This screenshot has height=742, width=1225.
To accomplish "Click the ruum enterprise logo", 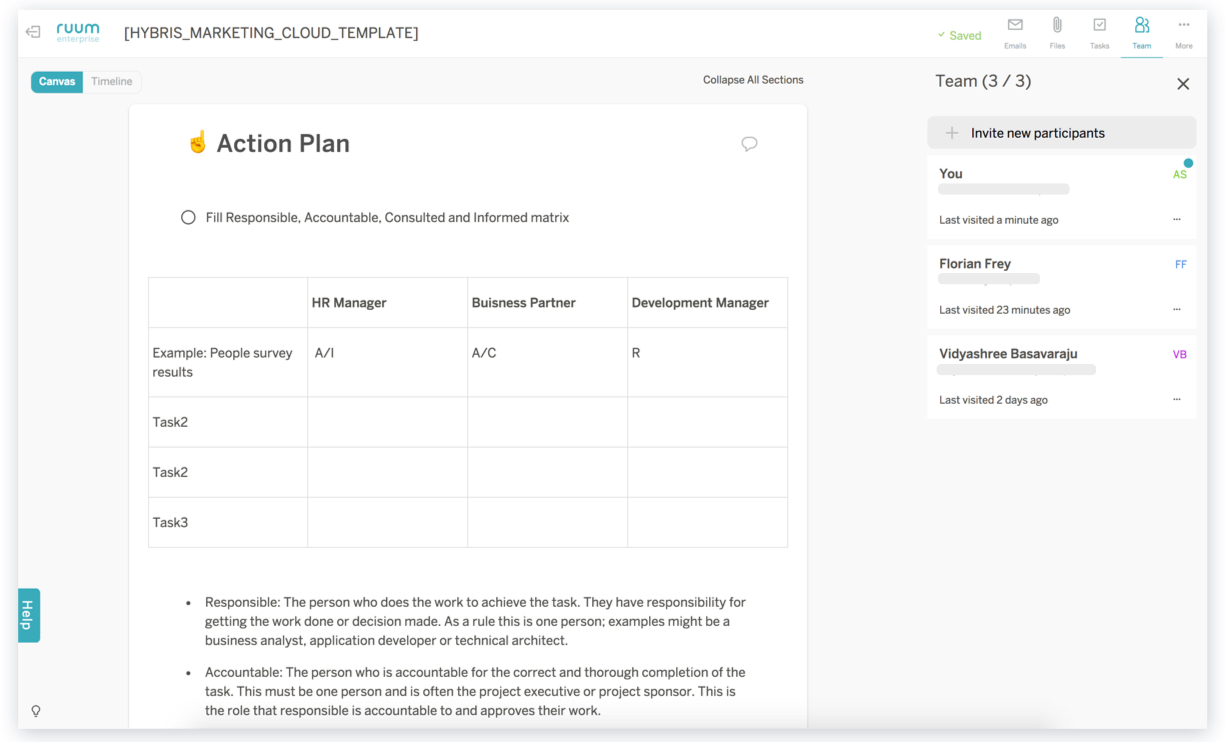I will (78, 32).
